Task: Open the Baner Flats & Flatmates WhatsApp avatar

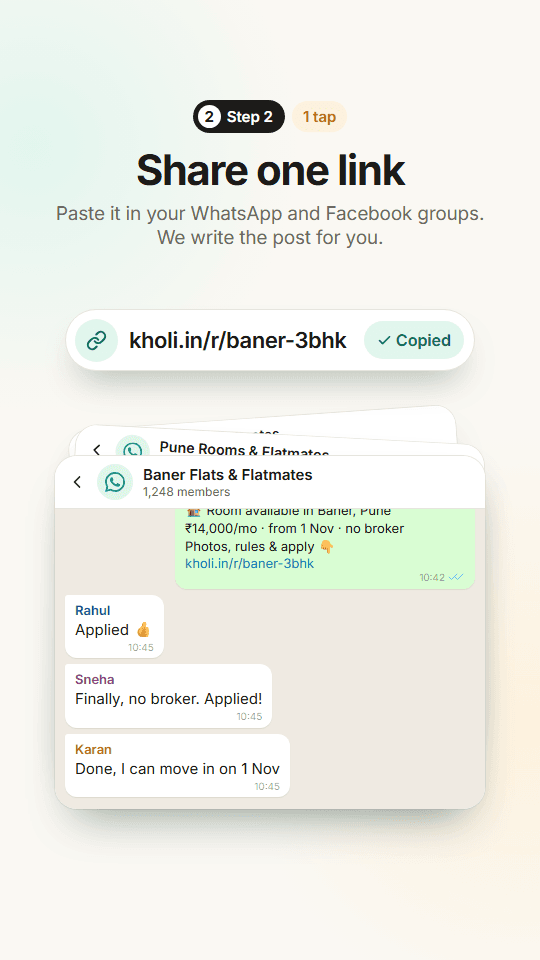Action: click(x=114, y=482)
